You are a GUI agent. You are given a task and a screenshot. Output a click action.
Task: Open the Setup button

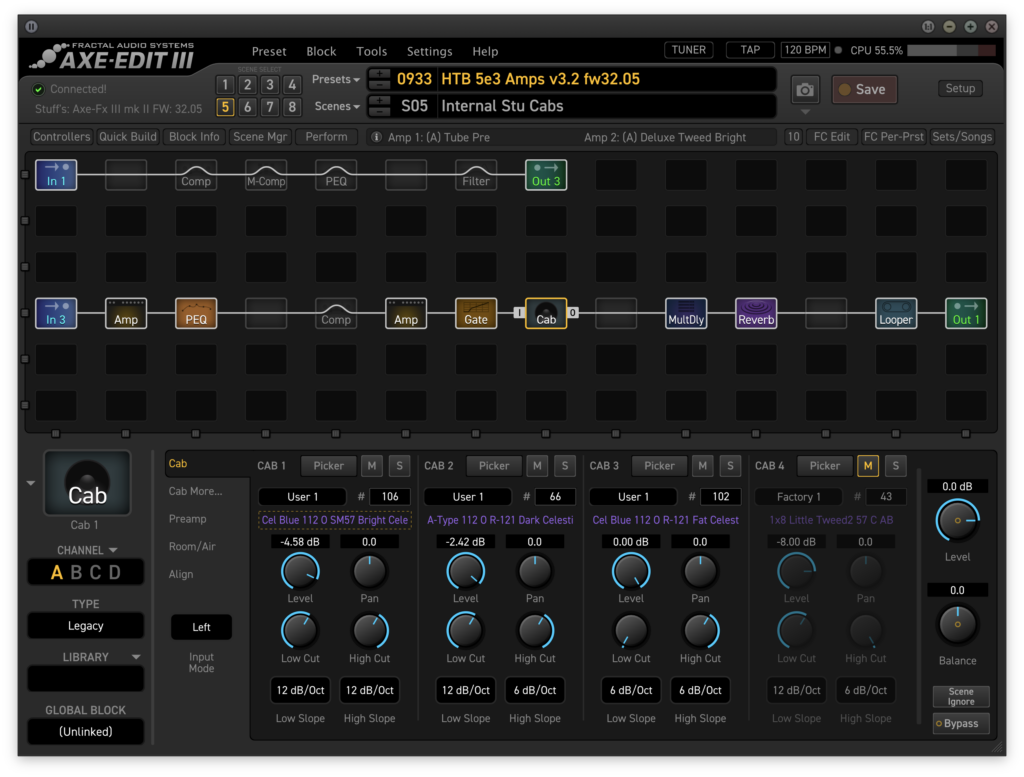click(960, 89)
